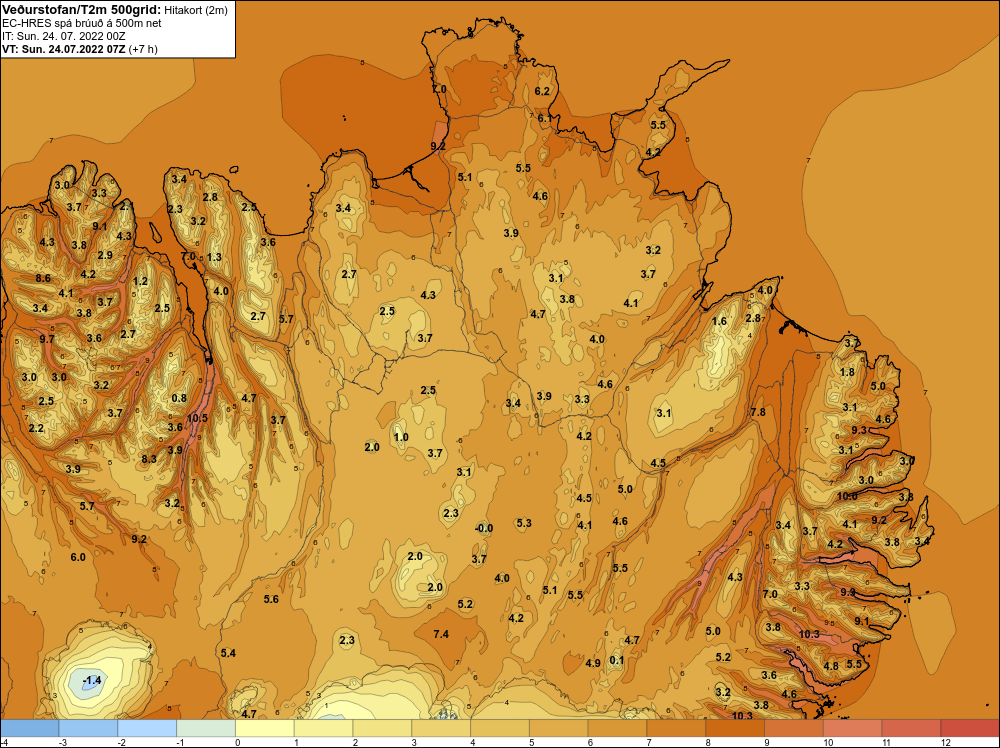Select the pale green legend swatch between -1 and 0
This screenshot has width=1000, height=748.
[x=206, y=728]
